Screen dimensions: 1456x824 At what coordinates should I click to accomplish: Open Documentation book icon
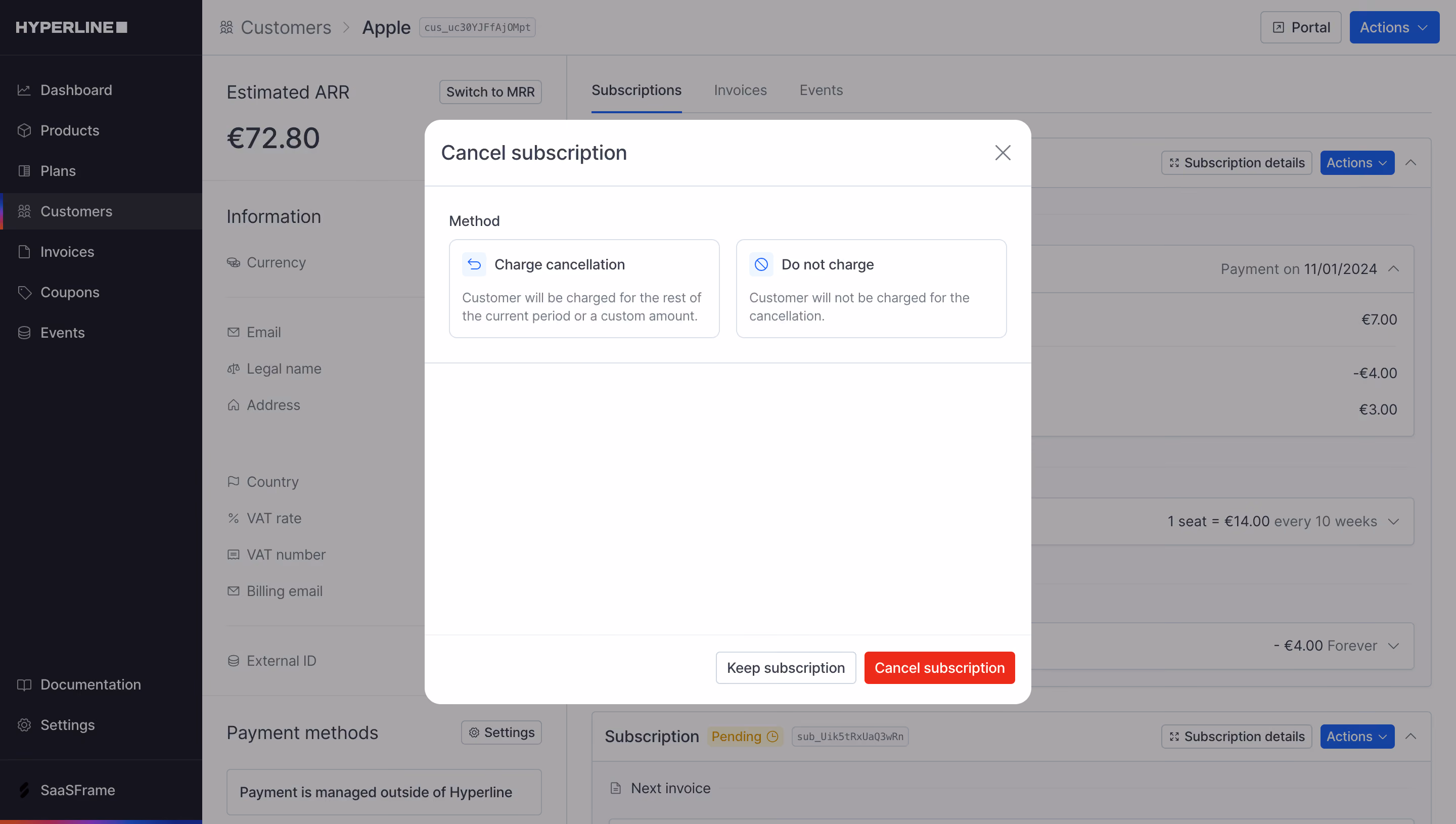tap(24, 685)
